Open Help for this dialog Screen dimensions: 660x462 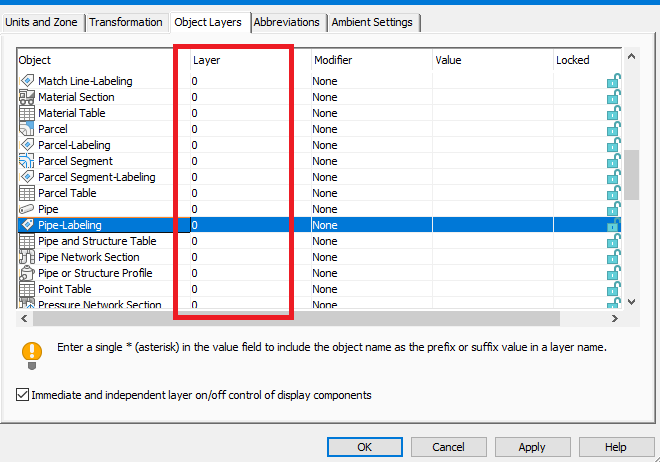616,447
